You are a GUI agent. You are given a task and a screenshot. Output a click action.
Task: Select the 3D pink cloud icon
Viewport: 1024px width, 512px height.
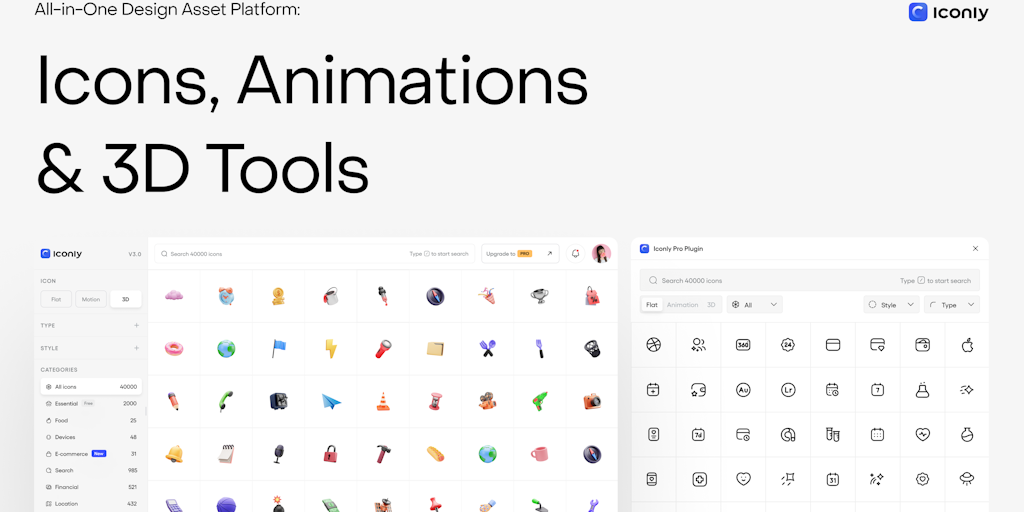click(174, 296)
